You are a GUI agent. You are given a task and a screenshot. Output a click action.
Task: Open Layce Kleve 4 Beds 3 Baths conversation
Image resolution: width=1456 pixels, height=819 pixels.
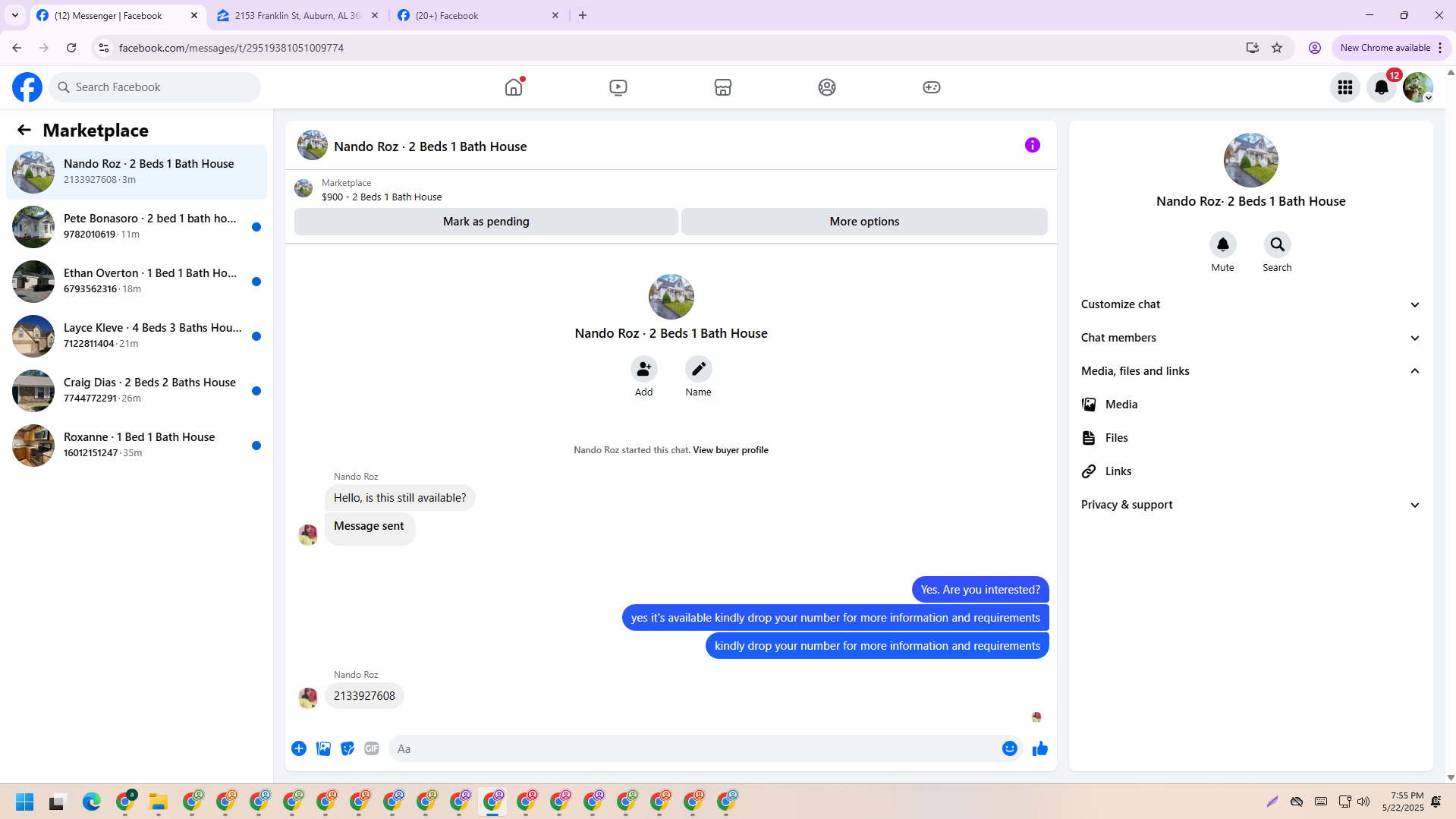pos(137,336)
